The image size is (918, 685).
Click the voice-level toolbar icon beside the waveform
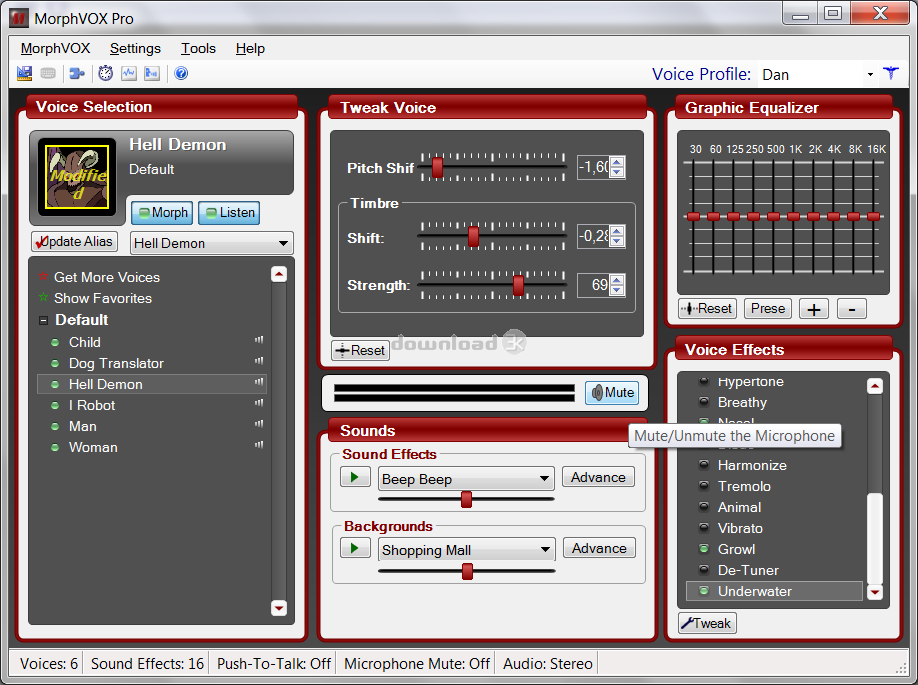pos(152,73)
